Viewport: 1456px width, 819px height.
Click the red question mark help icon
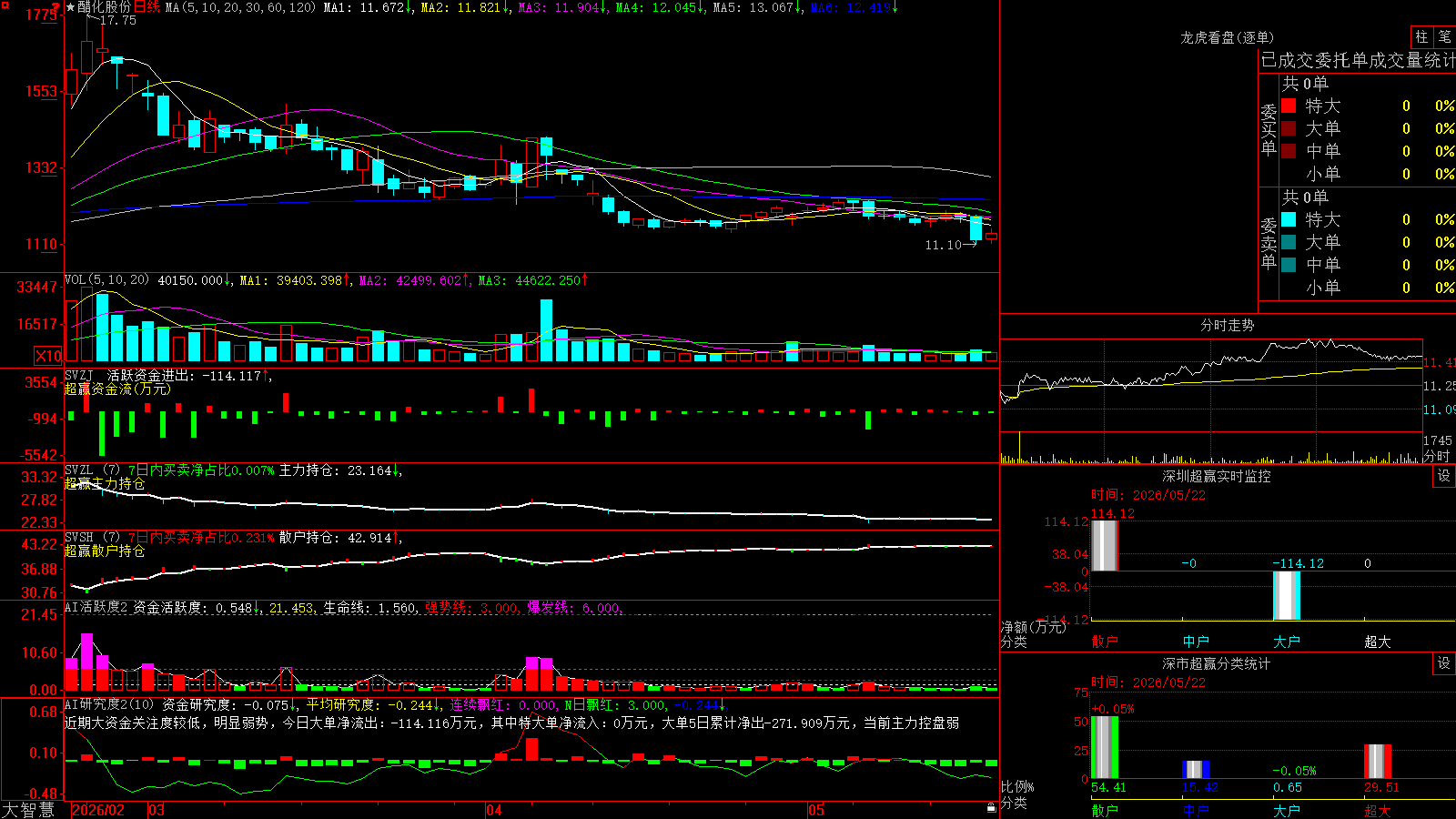(x=56, y=7)
